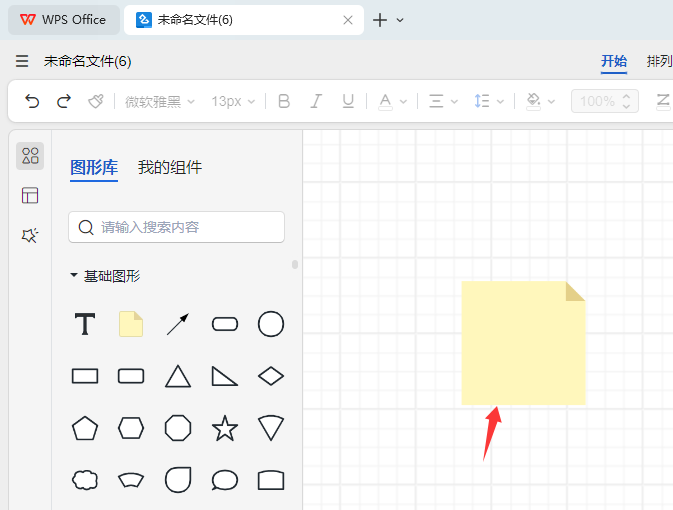Select the pill rounded shape
673x510 pixels.
pyautogui.click(x=224, y=324)
